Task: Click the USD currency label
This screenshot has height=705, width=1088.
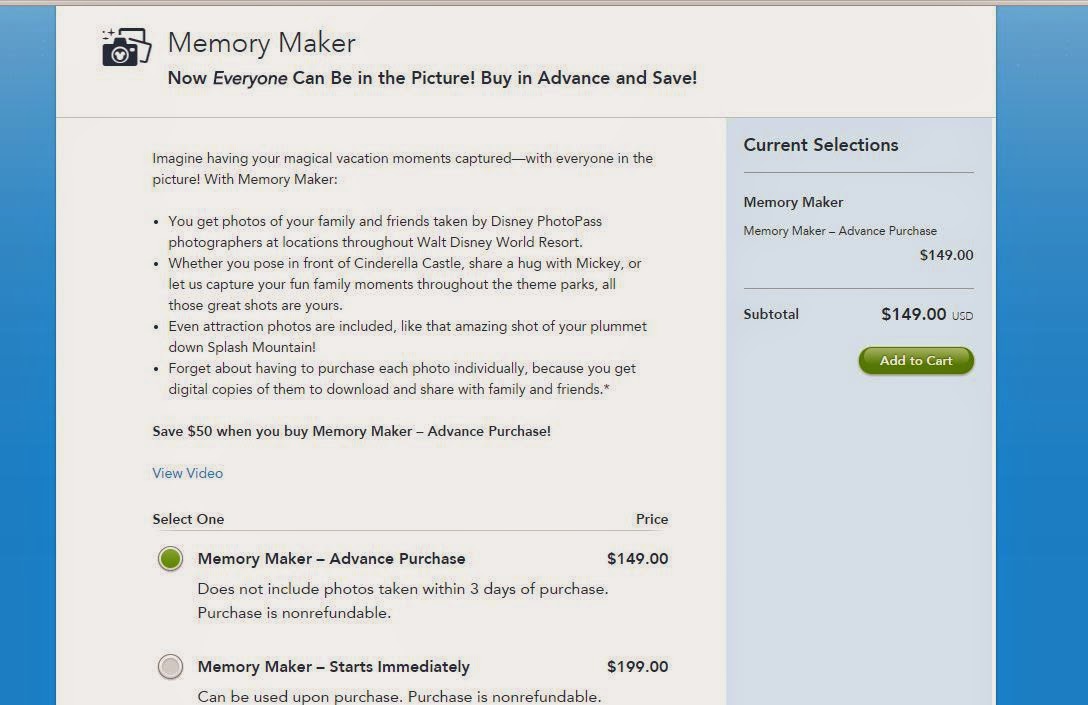Action: 962,316
